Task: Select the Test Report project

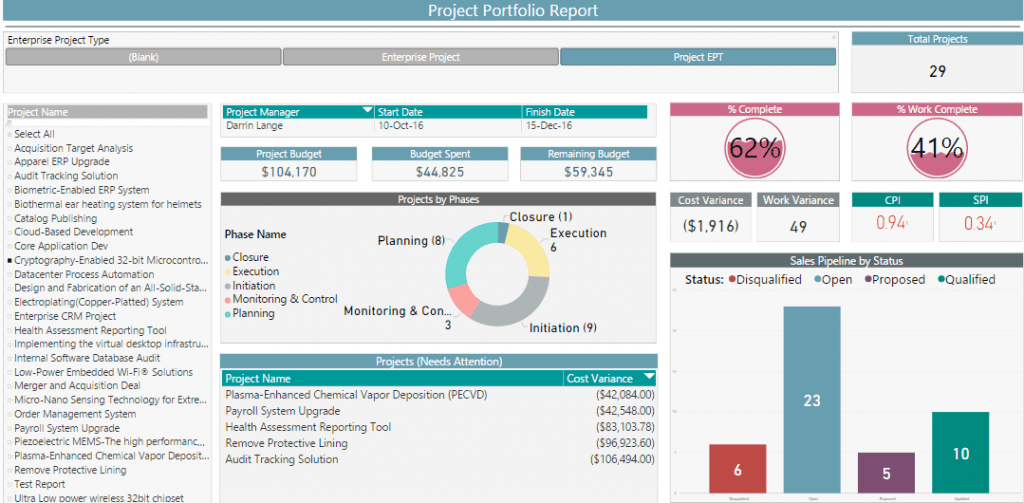Action: click(x=40, y=485)
